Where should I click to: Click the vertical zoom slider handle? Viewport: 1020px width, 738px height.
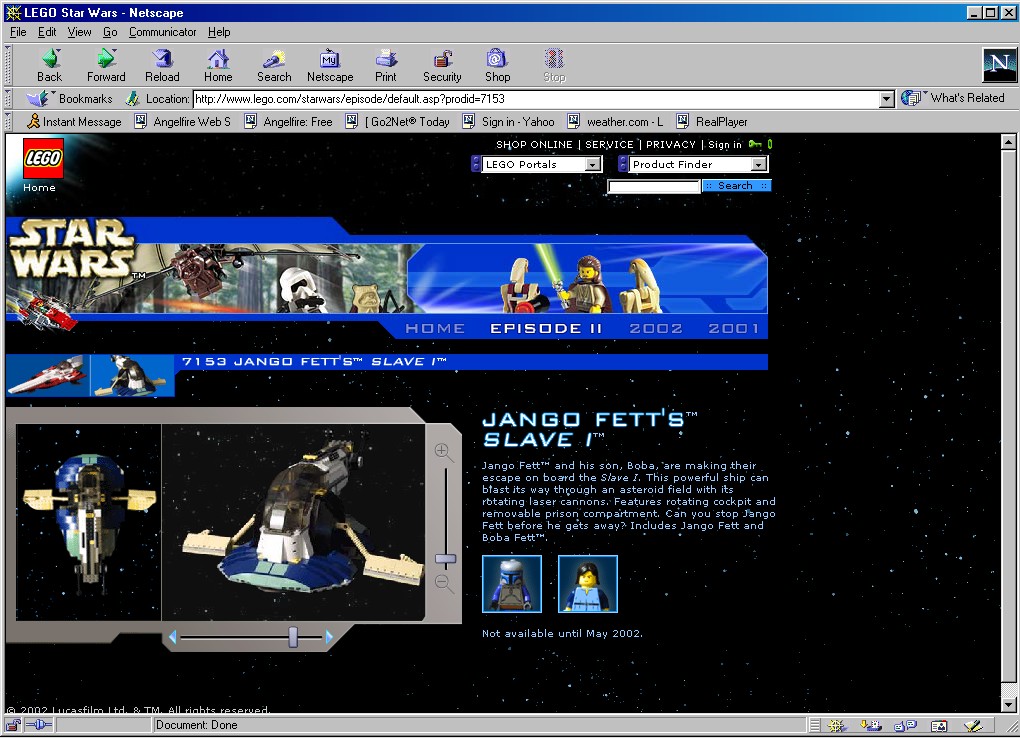click(446, 559)
